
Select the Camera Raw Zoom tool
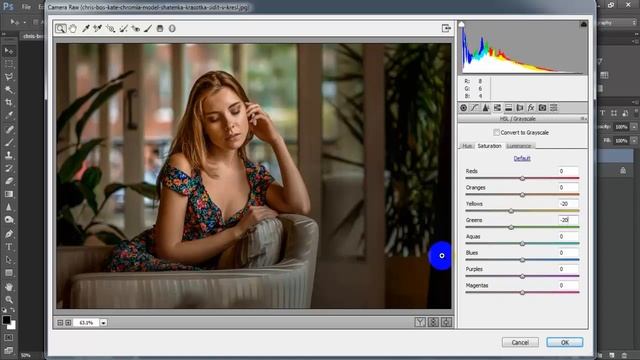(60, 29)
